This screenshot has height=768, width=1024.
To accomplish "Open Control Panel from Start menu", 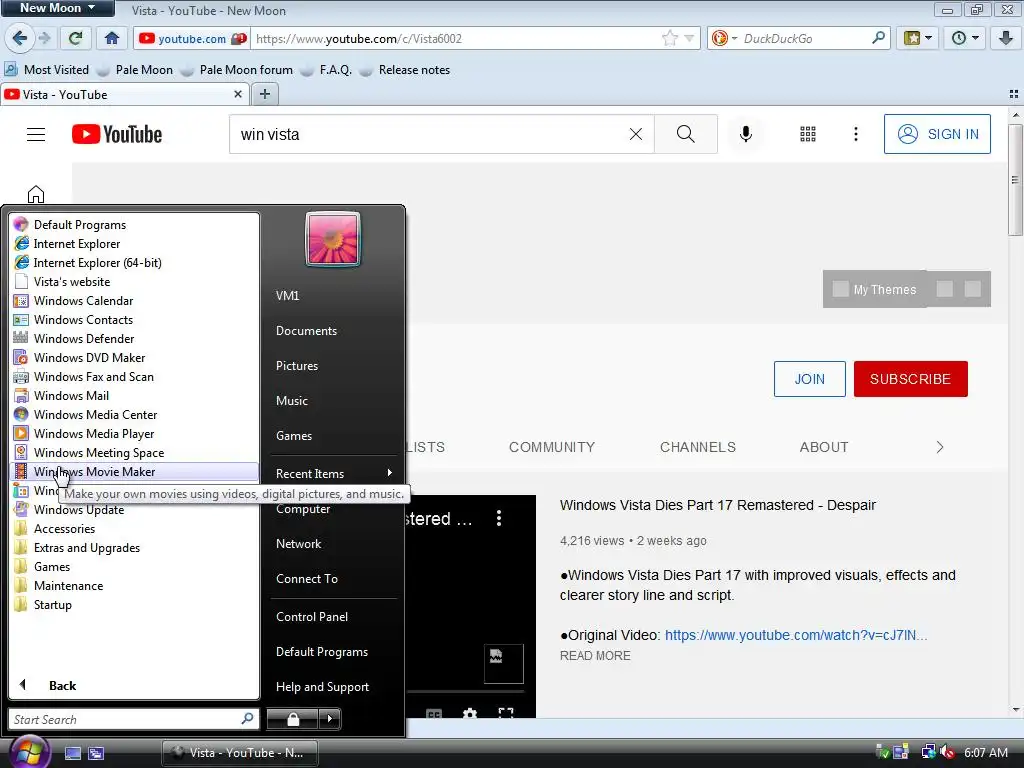I will pyautogui.click(x=334, y=616).
